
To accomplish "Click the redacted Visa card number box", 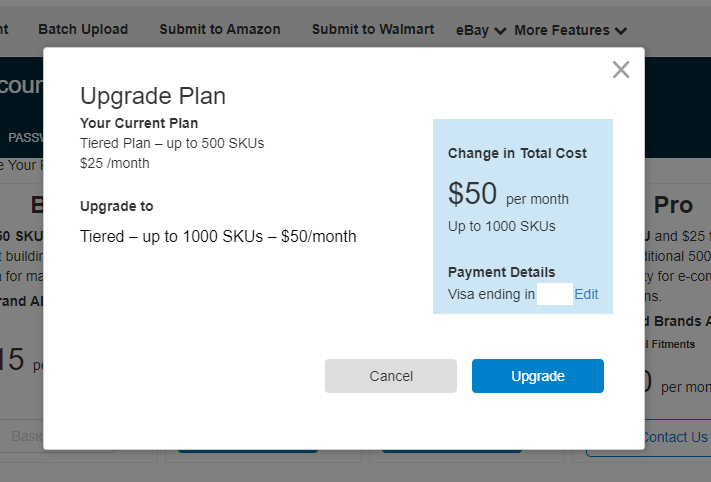I will pyautogui.click(x=554, y=294).
